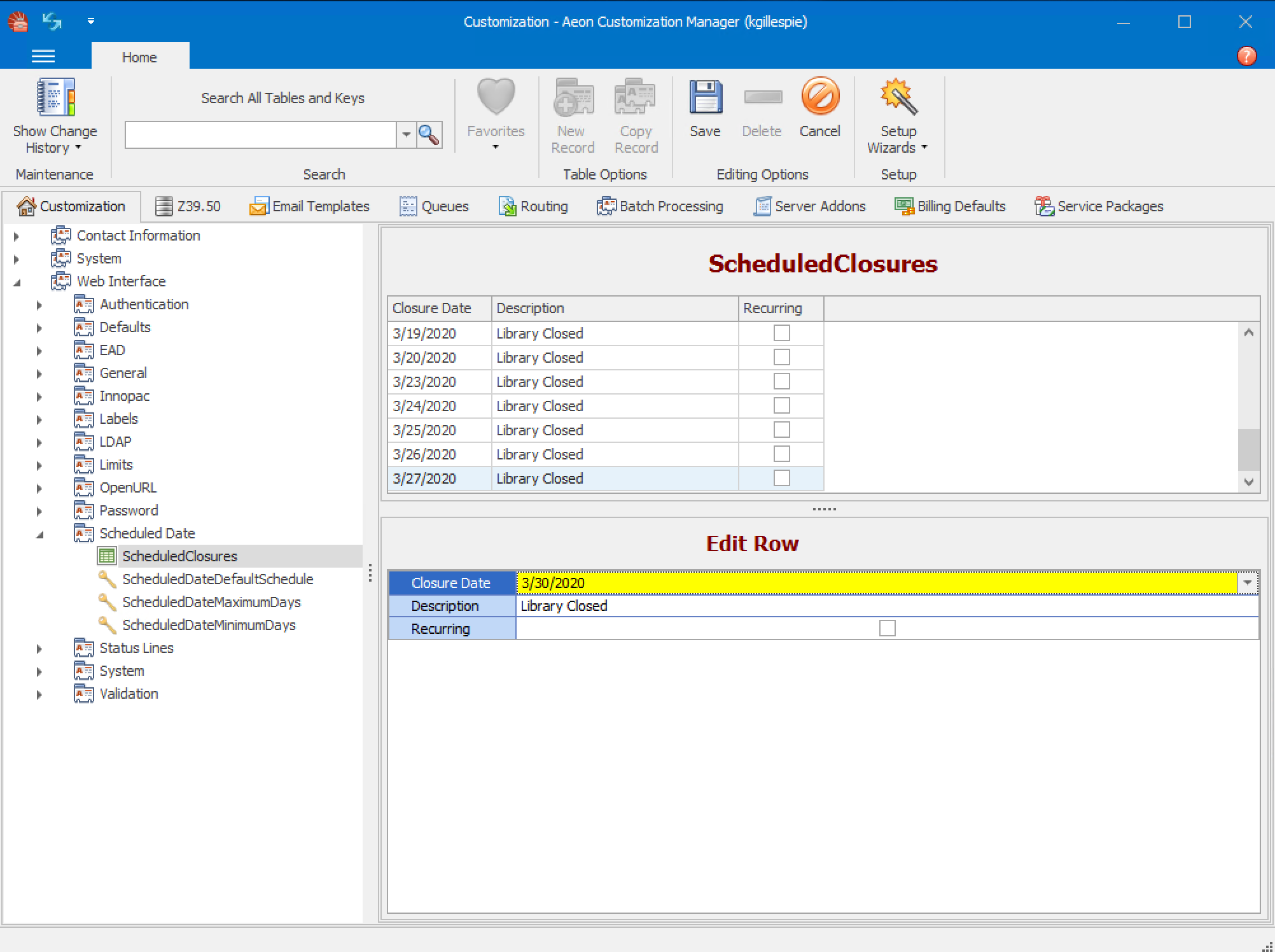Image resolution: width=1275 pixels, height=952 pixels.
Task: Check the Recurring box in Edit Row
Action: click(887, 628)
